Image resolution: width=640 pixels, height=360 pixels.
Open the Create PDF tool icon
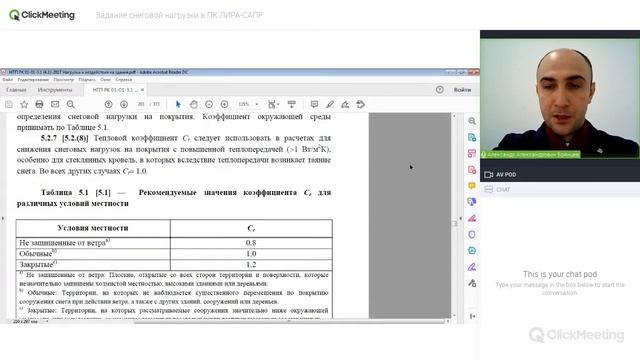click(472, 170)
